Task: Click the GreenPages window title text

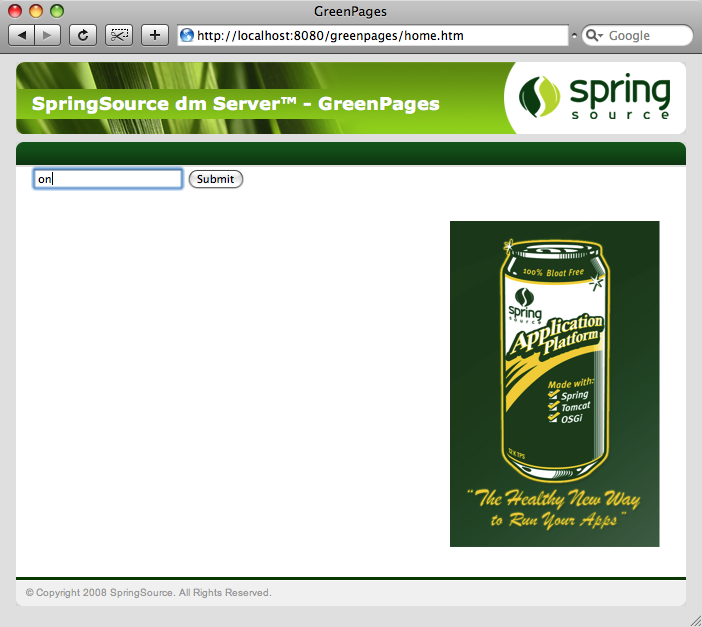Action: [x=351, y=11]
